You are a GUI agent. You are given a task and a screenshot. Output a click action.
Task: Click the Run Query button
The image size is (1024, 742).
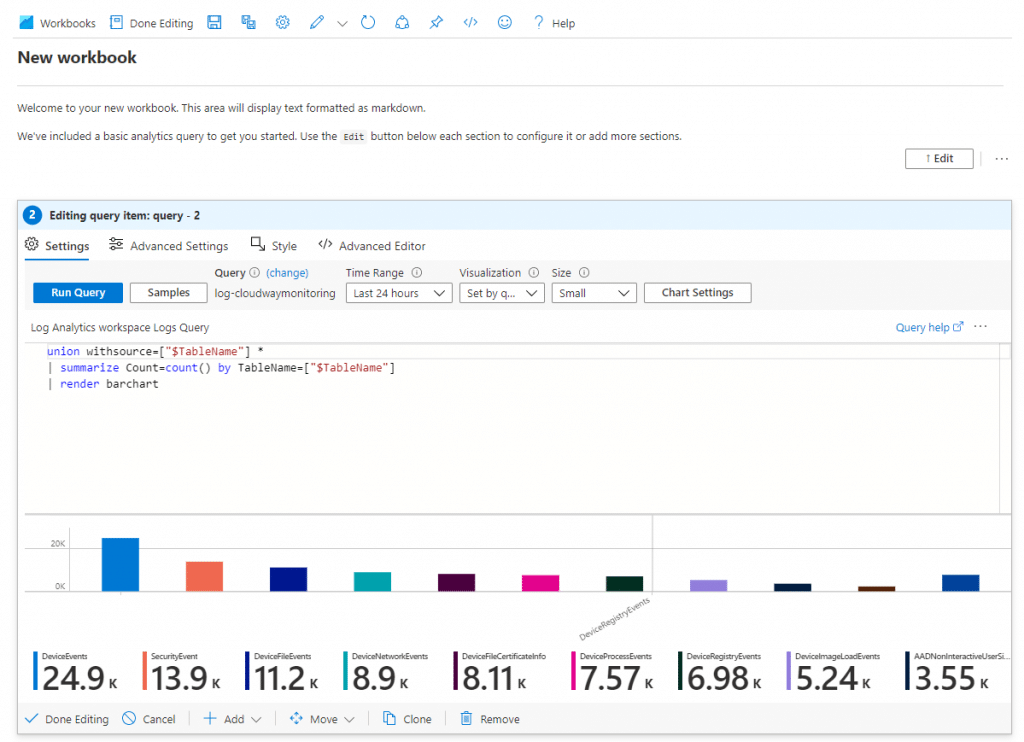click(x=78, y=293)
